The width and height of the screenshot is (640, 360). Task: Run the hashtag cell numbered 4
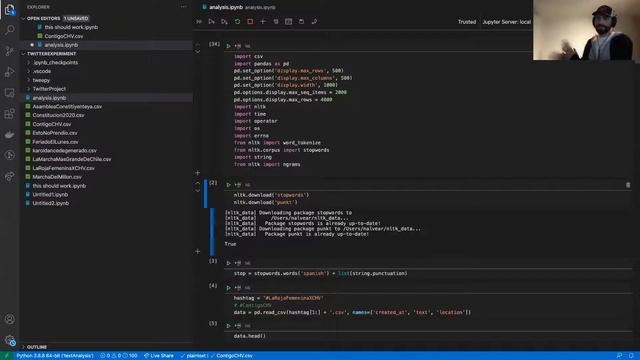(x=228, y=288)
